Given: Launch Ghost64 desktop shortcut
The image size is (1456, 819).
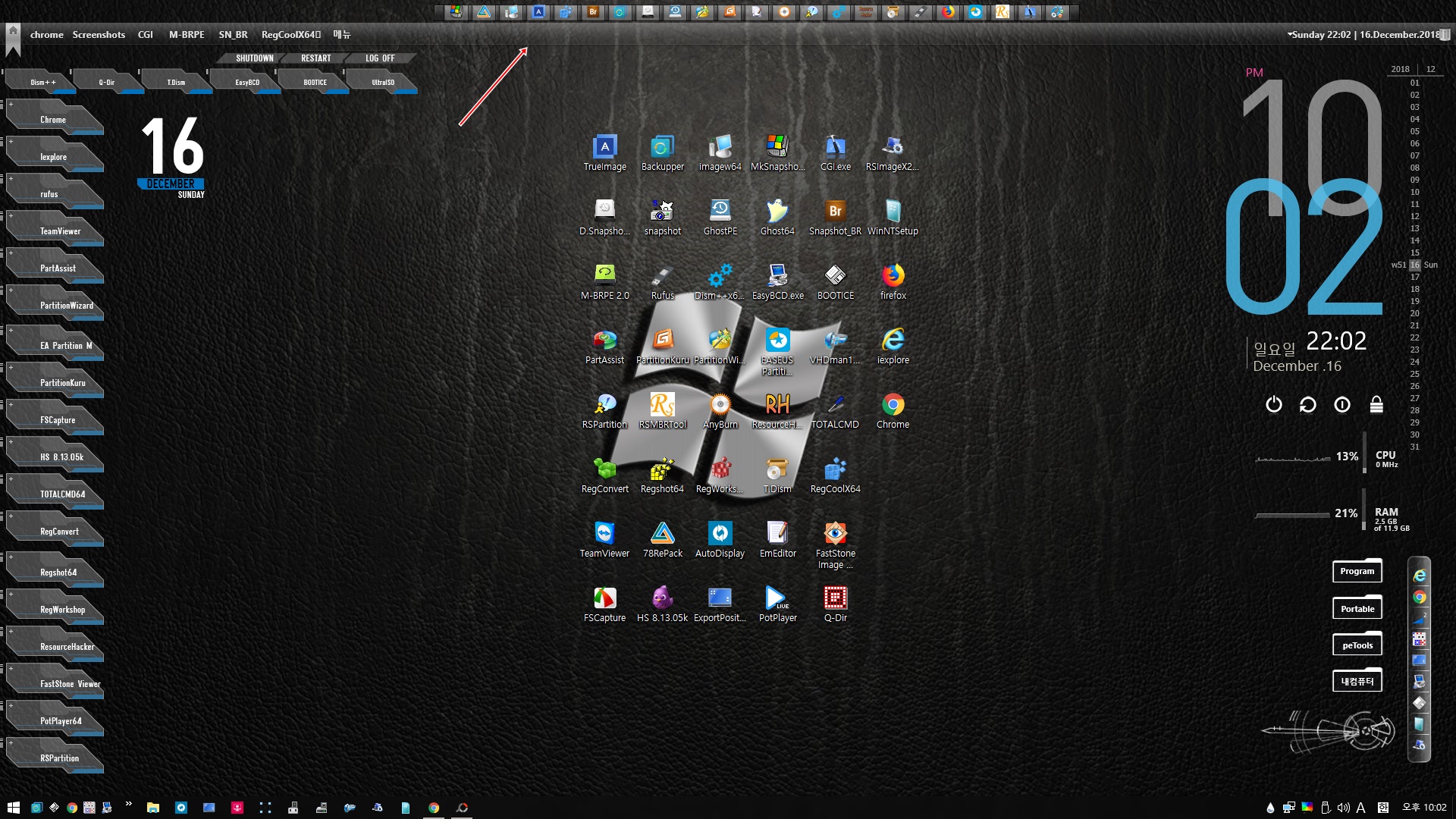Looking at the screenshot, I should point(777,217).
